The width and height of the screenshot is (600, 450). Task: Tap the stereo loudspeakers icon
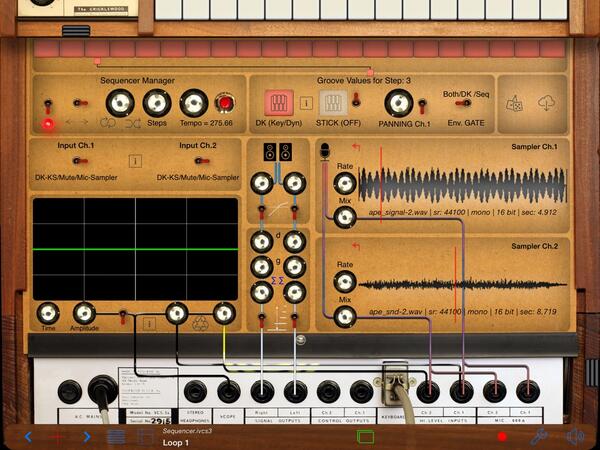pyautogui.click(x=278, y=152)
